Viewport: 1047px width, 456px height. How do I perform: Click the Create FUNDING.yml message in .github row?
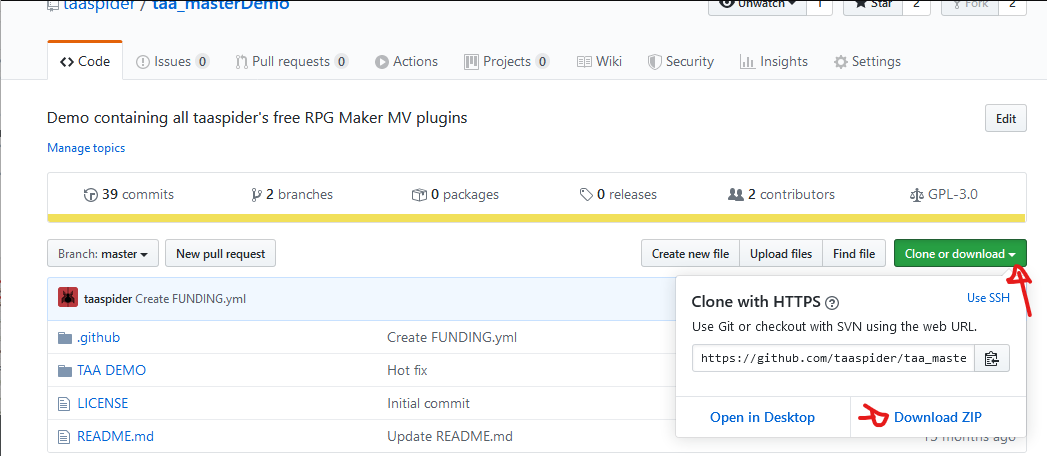coord(452,337)
